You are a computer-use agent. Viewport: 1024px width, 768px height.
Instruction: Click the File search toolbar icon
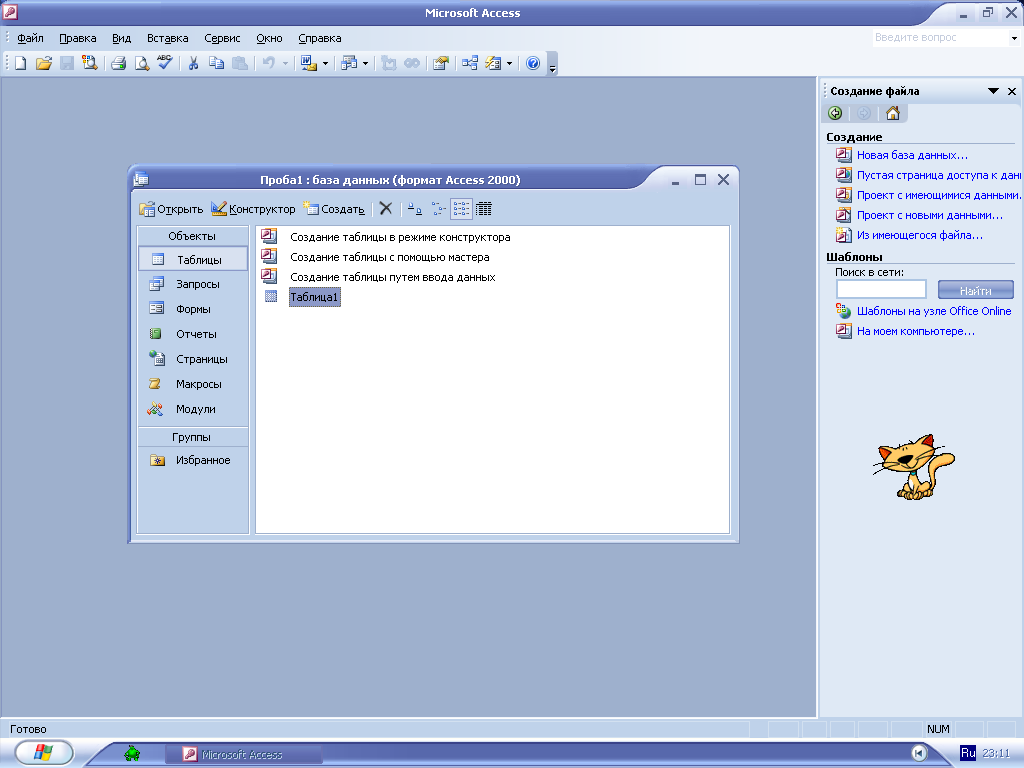[89, 63]
